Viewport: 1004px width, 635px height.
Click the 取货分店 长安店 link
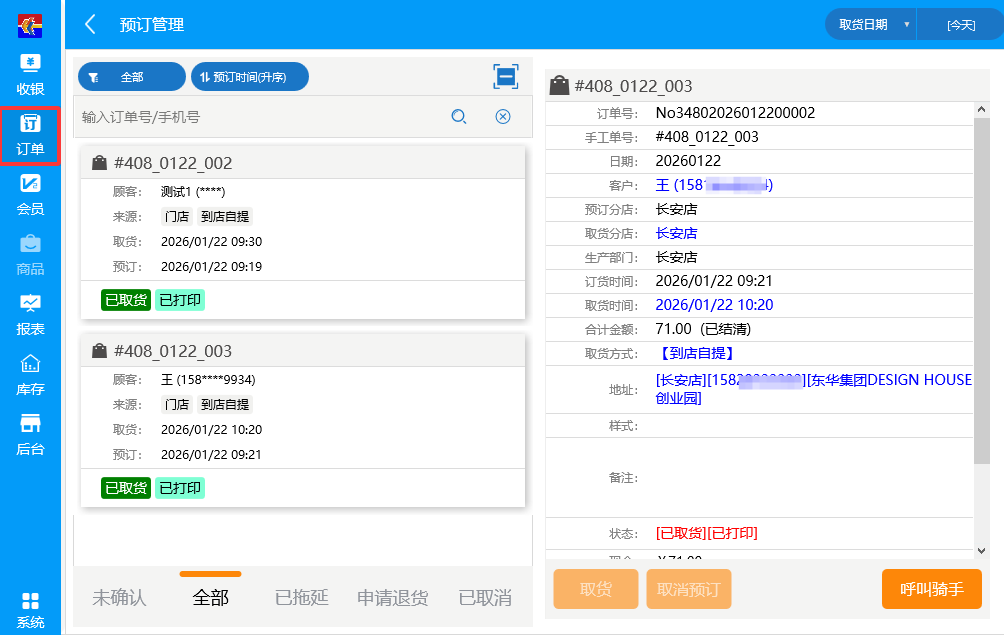[x=676, y=233]
